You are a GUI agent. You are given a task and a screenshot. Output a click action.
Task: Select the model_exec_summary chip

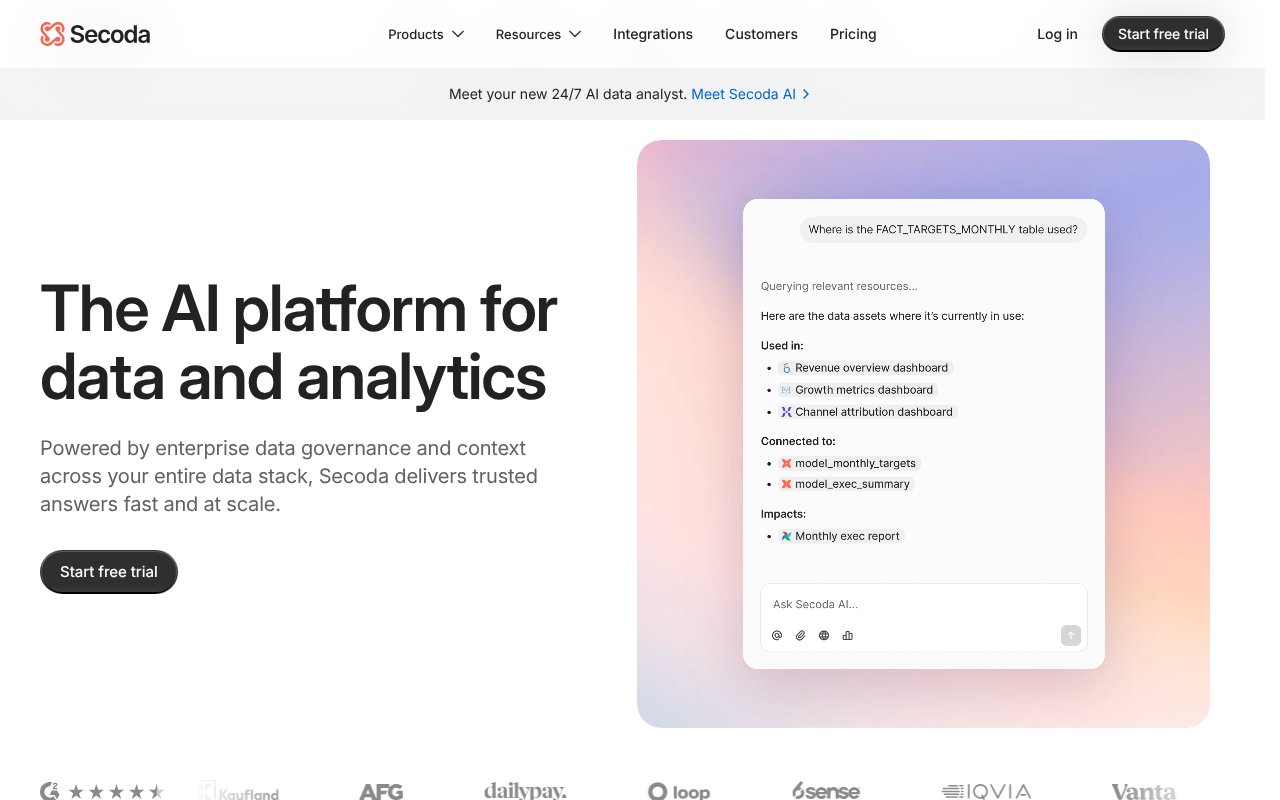click(846, 483)
